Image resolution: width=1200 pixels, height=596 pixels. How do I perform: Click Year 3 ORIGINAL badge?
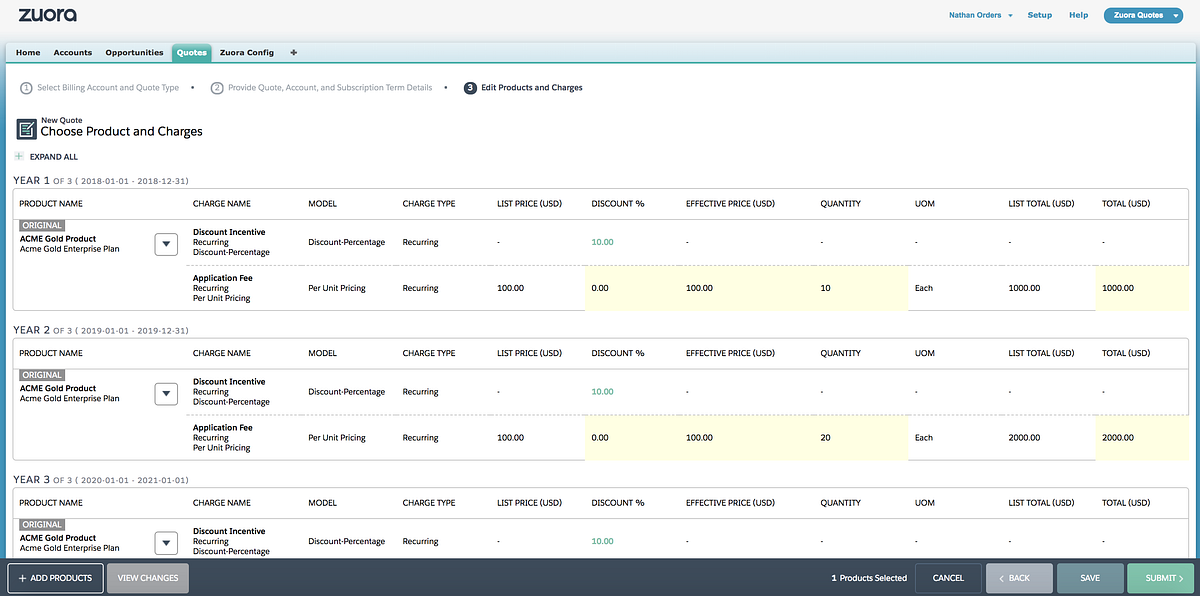click(42, 525)
